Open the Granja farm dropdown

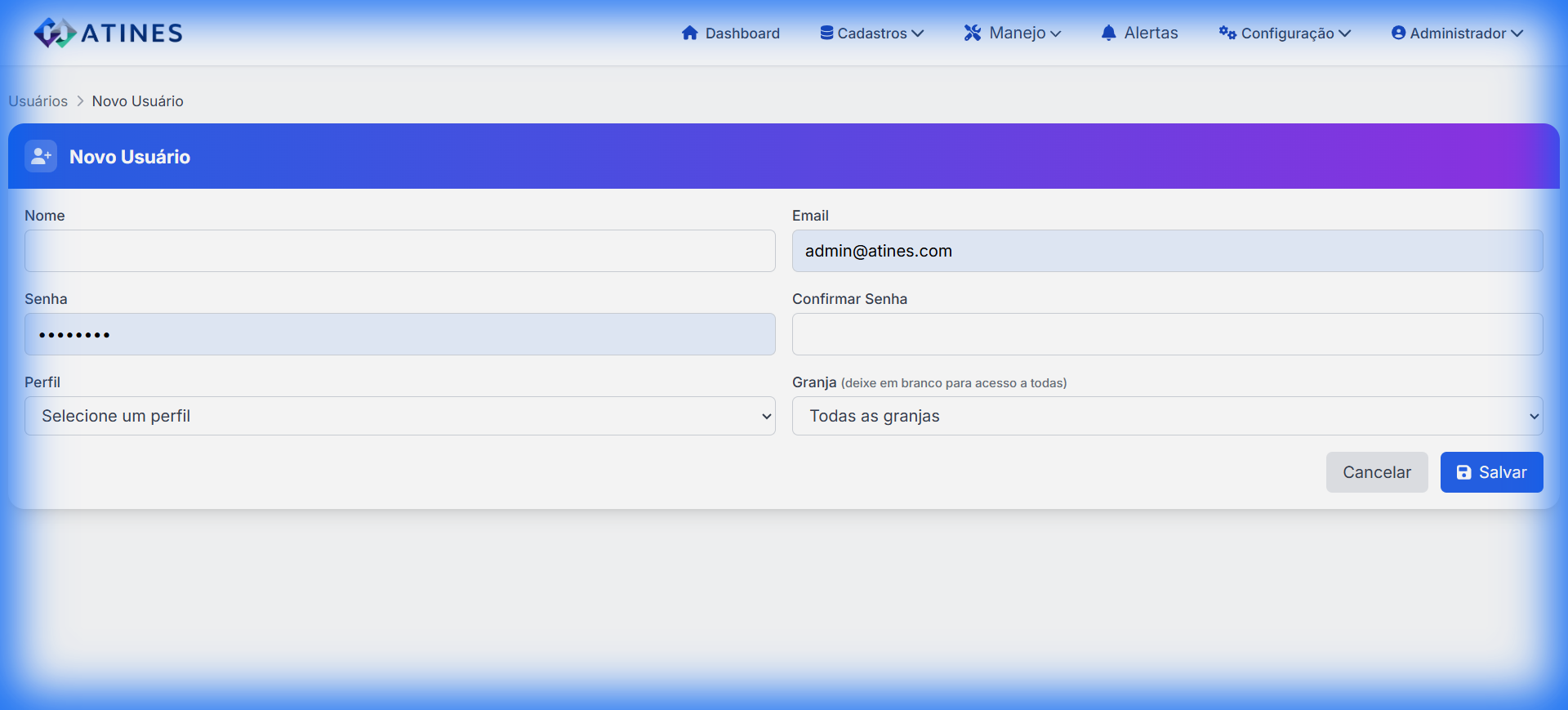[1167, 416]
